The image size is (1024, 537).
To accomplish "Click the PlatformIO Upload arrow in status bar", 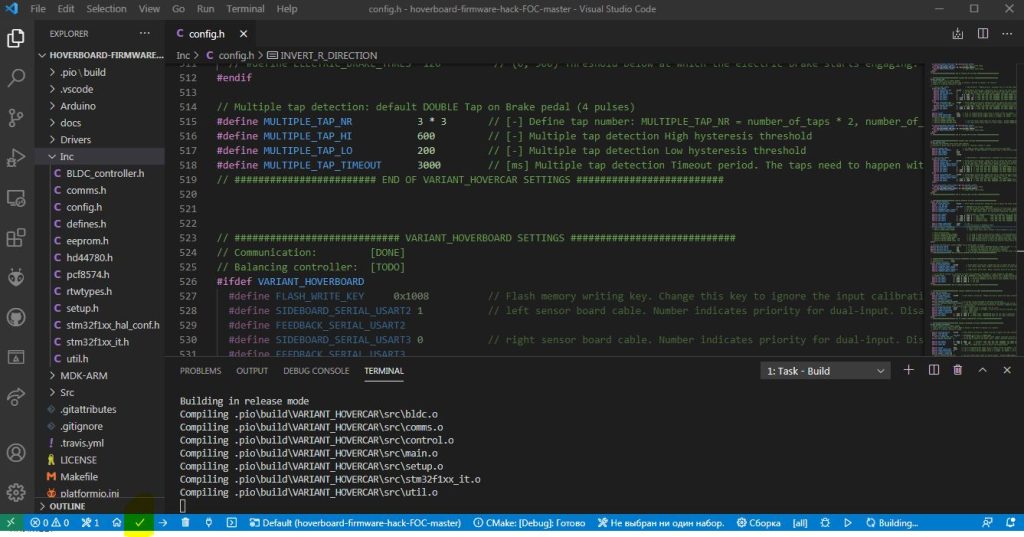I will tap(163, 523).
